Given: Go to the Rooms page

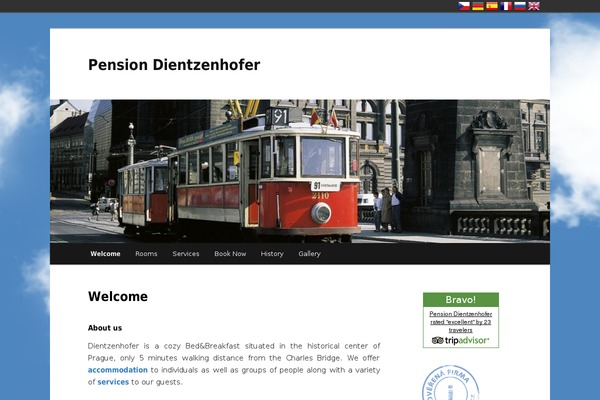Looking at the screenshot, I should pyautogui.click(x=146, y=254).
